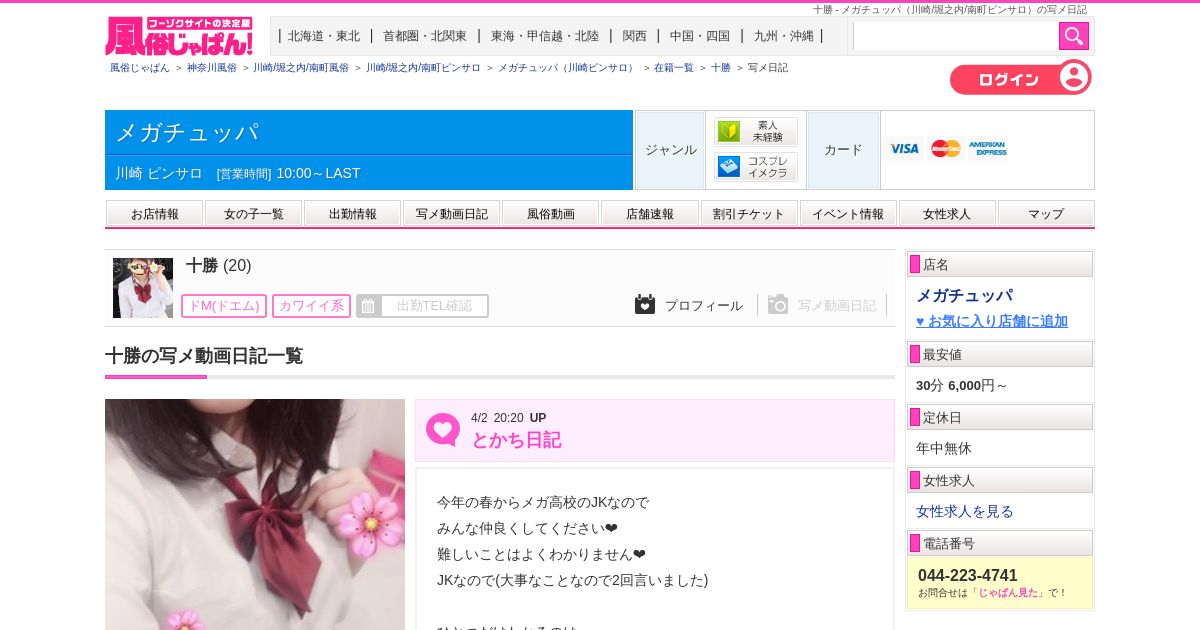Open the 出勤情報 tab
The height and width of the screenshot is (630, 1200).
[x=353, y=213]
